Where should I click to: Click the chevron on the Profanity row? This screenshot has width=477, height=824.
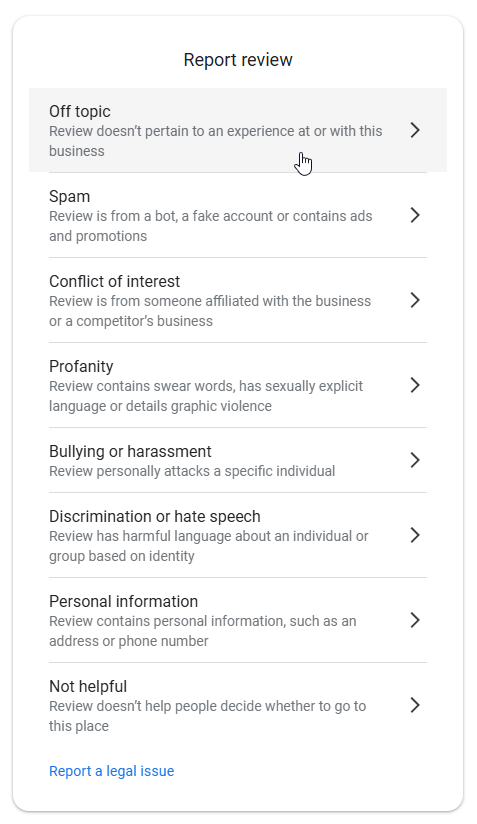click(415, 385)
